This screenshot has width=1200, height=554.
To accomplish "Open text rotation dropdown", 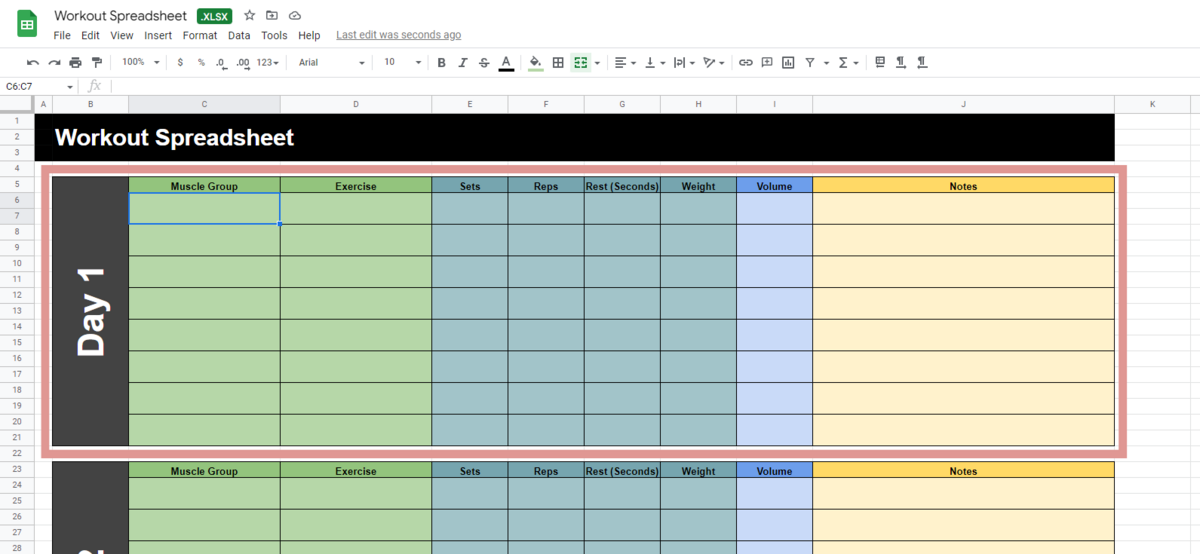I will click(714, 62).
